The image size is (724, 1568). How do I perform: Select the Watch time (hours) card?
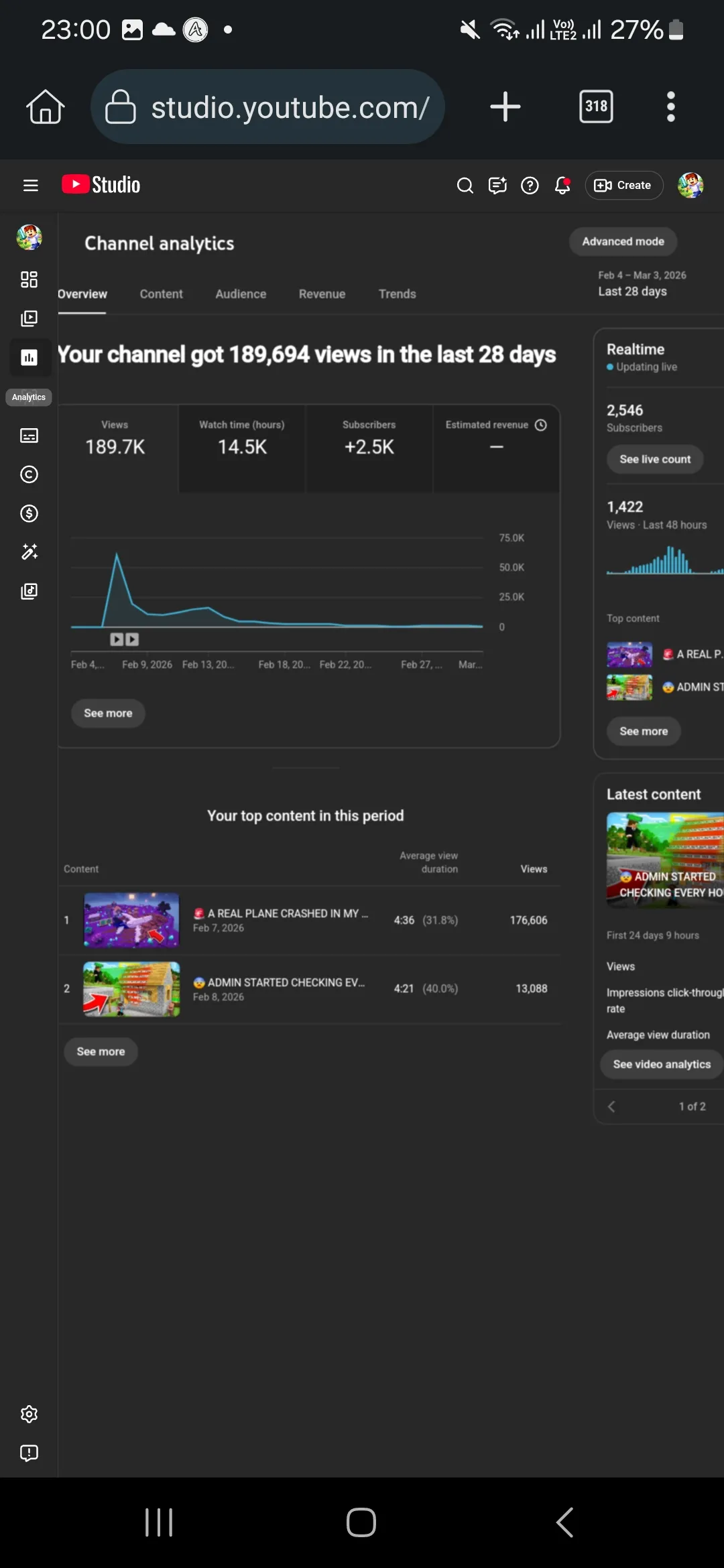coord(242,448)
